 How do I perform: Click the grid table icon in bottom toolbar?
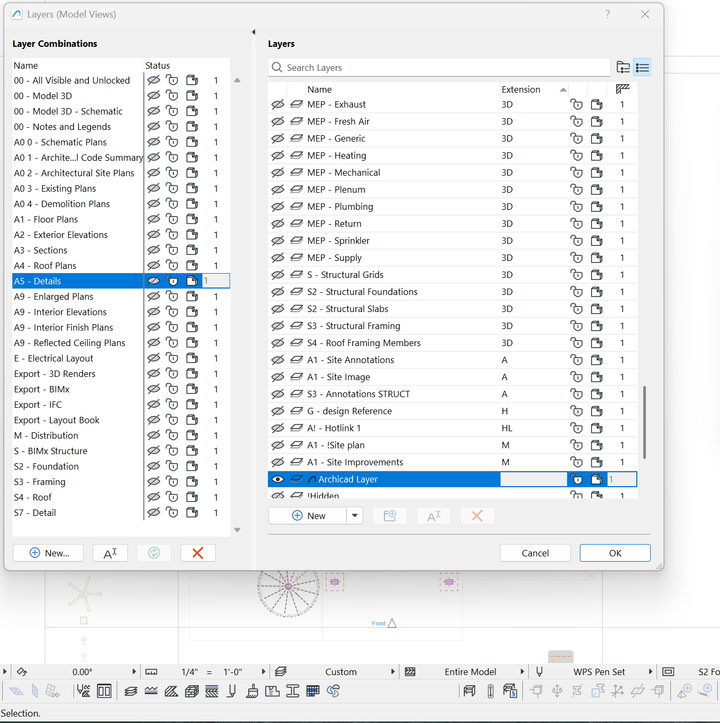(313, 691)
